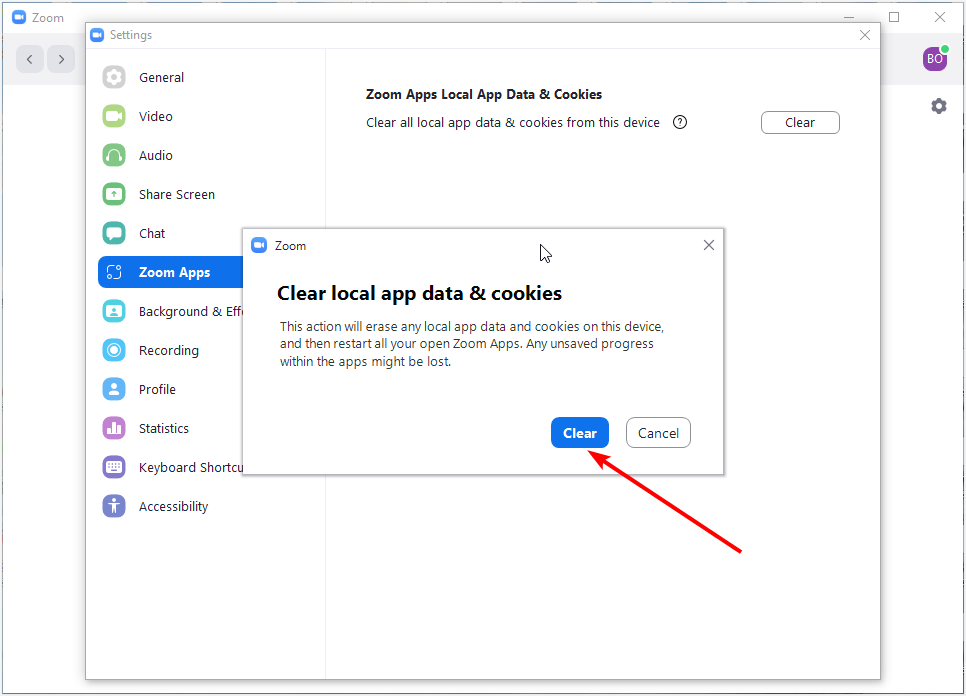Screen dimensions: 966x696
Task: Maximize the main Zoom window
Action: (894, 17)
